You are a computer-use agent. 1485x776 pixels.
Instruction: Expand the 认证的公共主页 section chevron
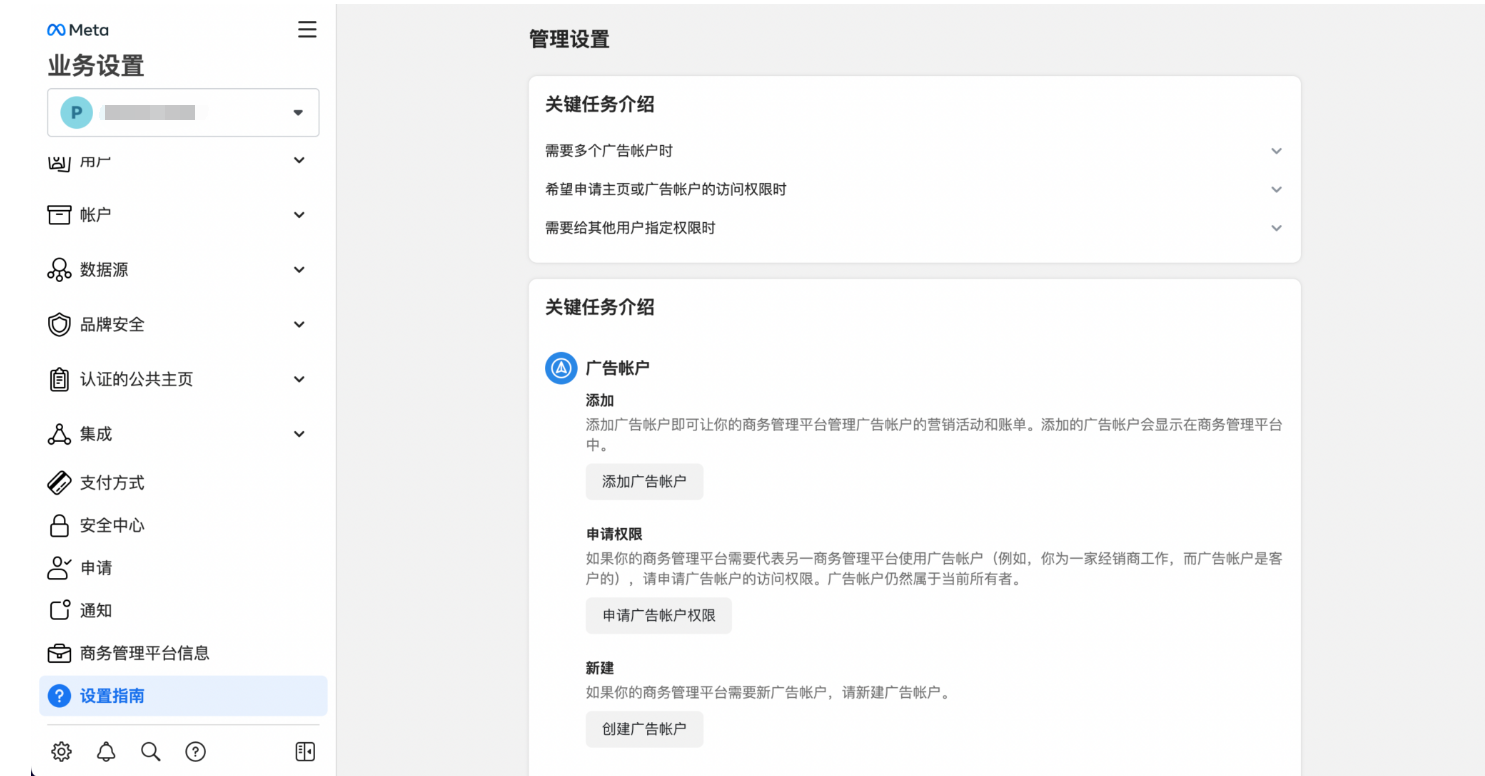299,380
